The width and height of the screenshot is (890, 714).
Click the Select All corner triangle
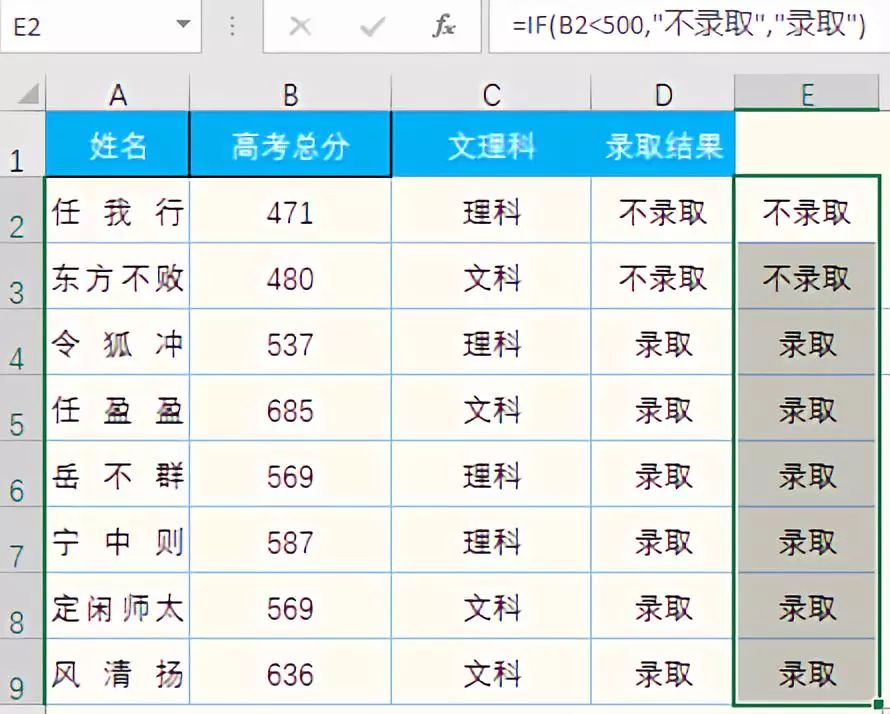pos(28,96)
